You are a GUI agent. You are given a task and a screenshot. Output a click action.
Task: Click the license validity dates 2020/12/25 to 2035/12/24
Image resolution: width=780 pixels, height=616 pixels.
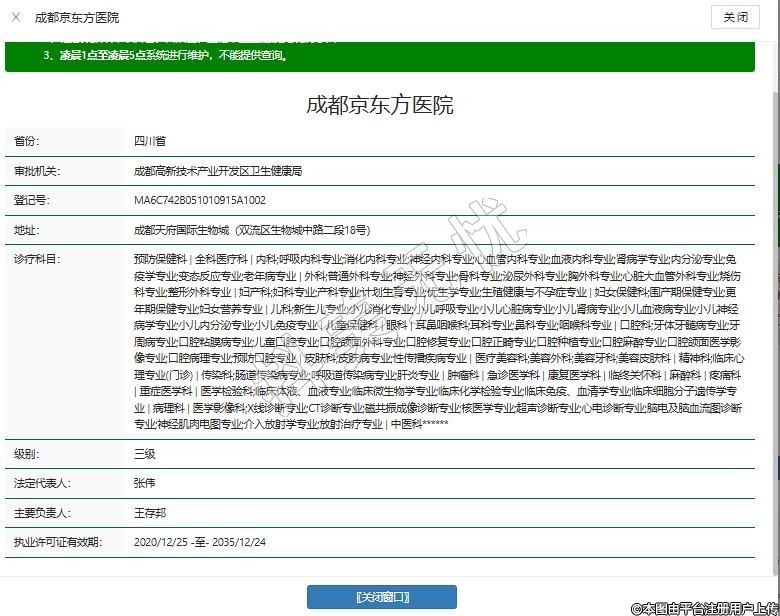(201, 542)
